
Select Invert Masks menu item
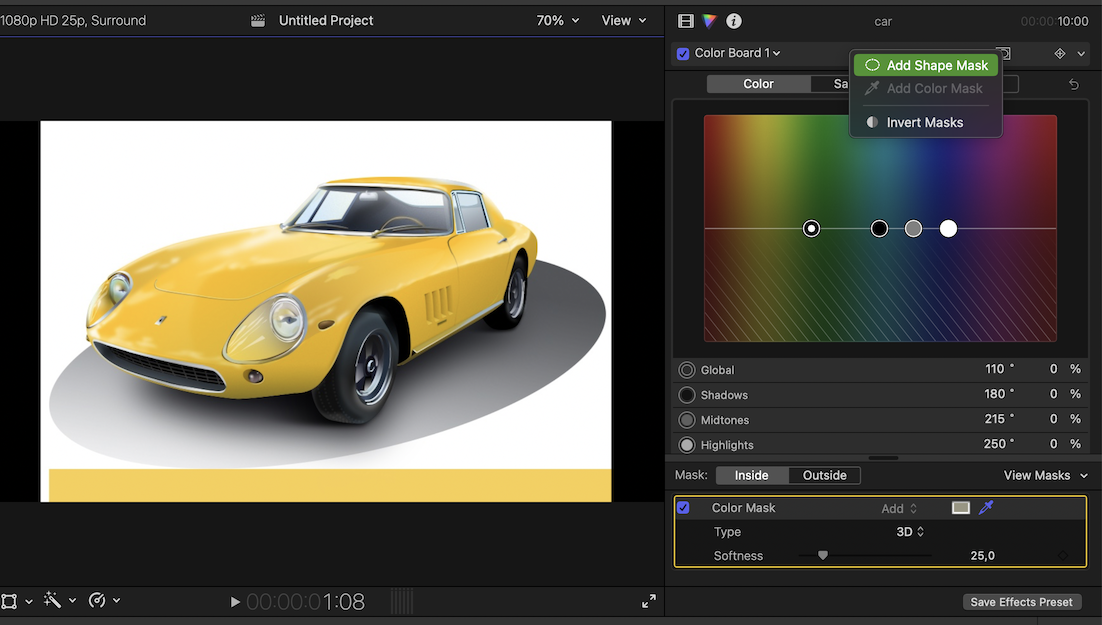coord(924,122)
